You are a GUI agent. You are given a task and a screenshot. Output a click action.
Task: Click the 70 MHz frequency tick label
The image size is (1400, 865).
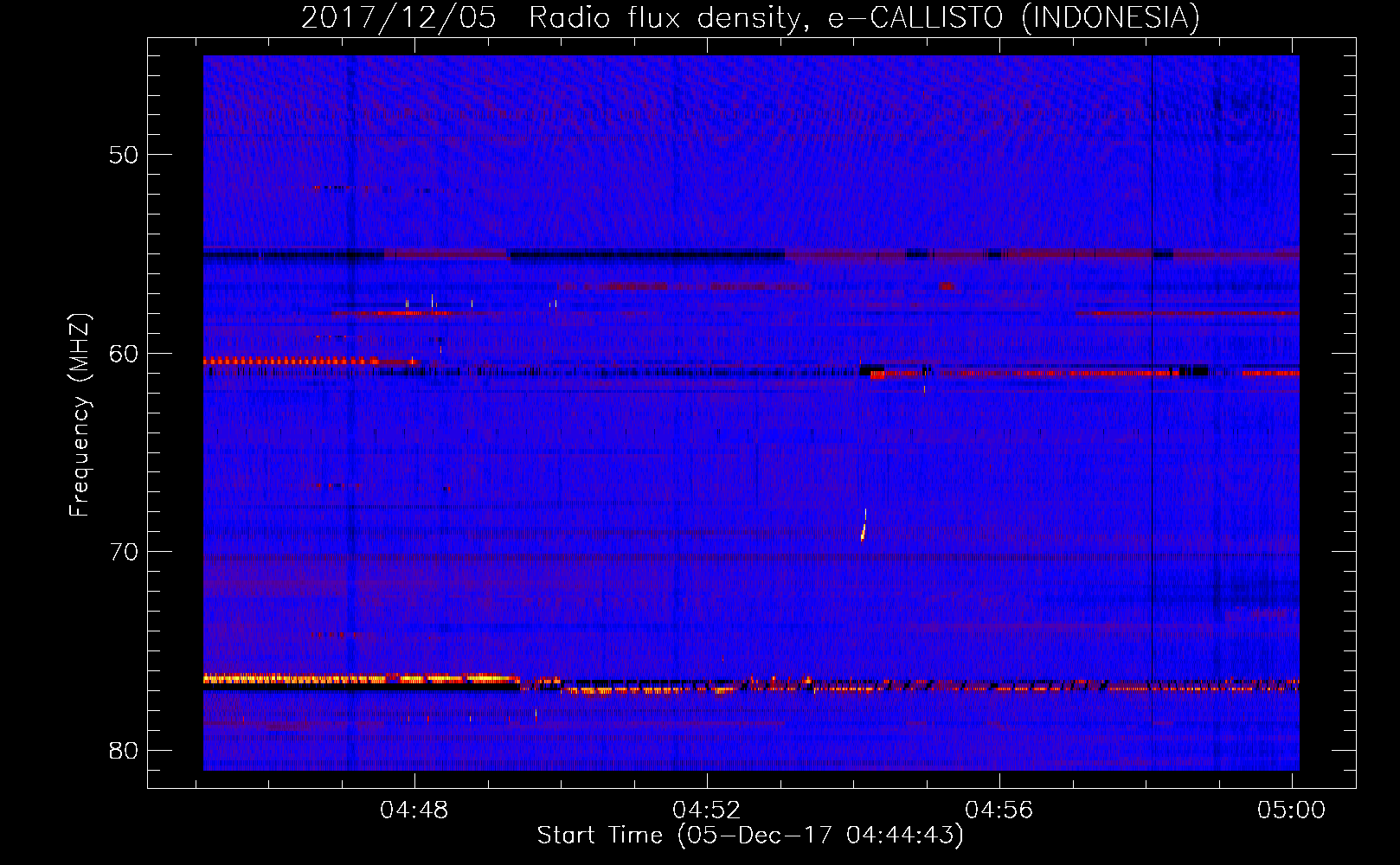click(125, 551)
